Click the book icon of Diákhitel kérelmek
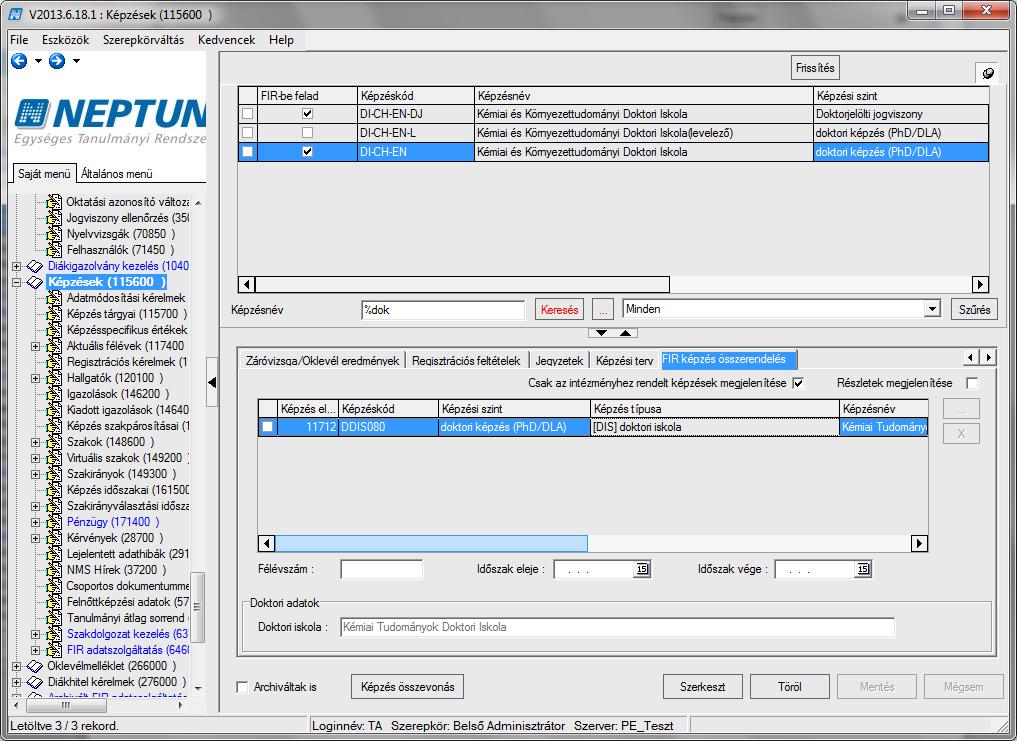This screenshot has height=741, width=1017. pos(35,682)
